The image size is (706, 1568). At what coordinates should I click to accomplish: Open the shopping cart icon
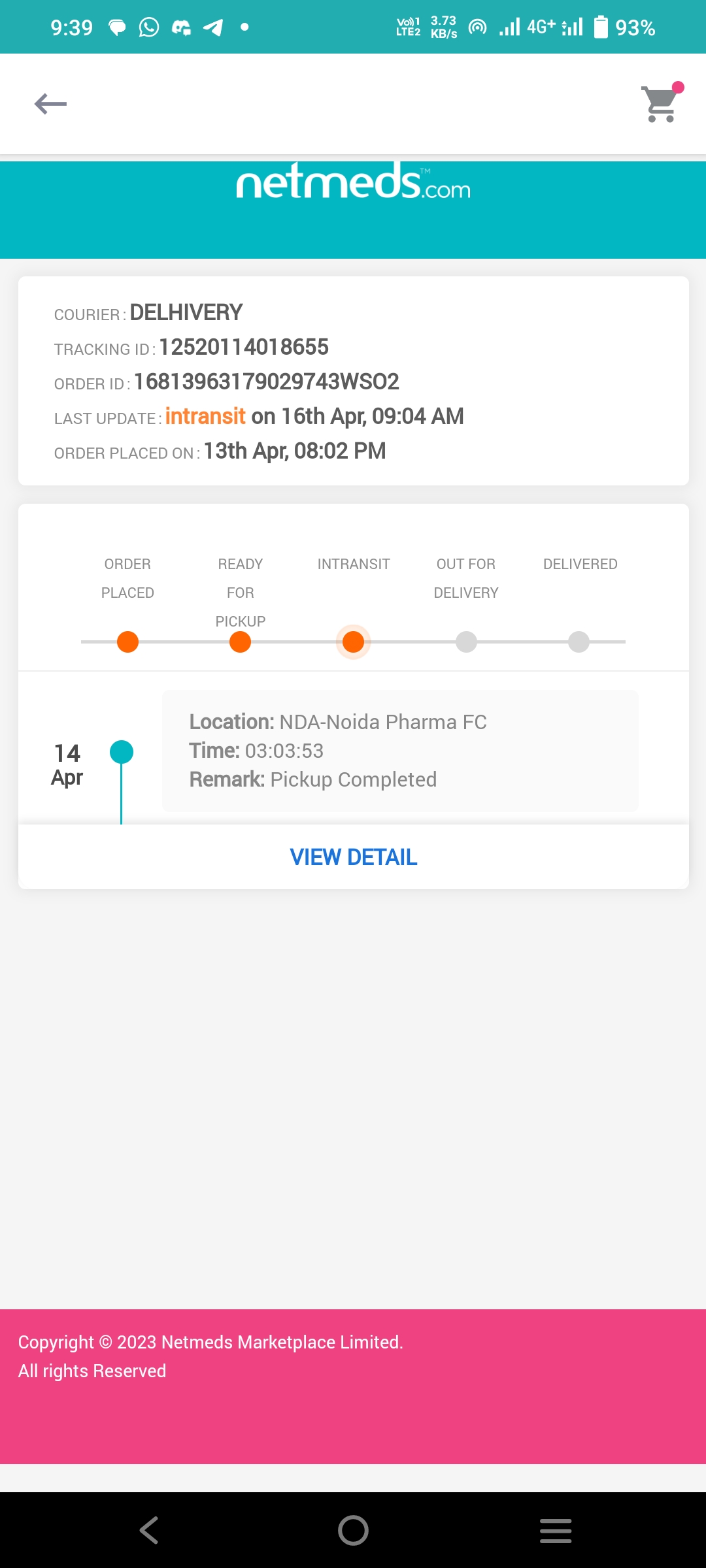[662, 103]
